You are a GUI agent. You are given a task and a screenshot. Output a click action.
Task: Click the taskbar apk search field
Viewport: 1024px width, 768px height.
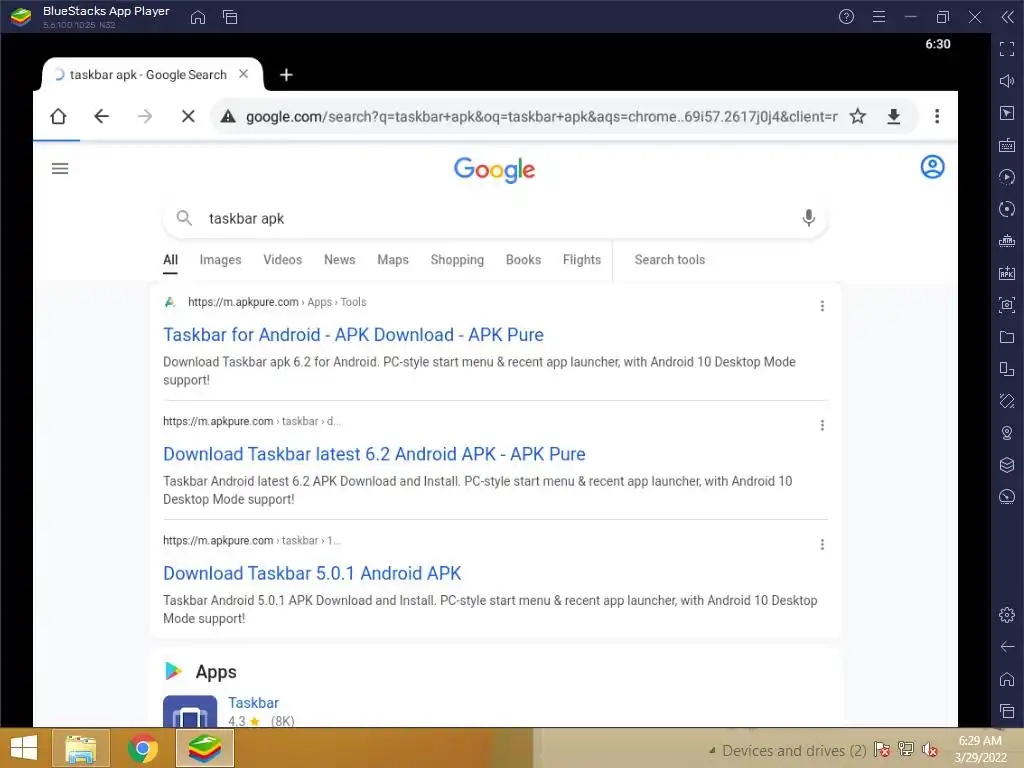(496, 218)
